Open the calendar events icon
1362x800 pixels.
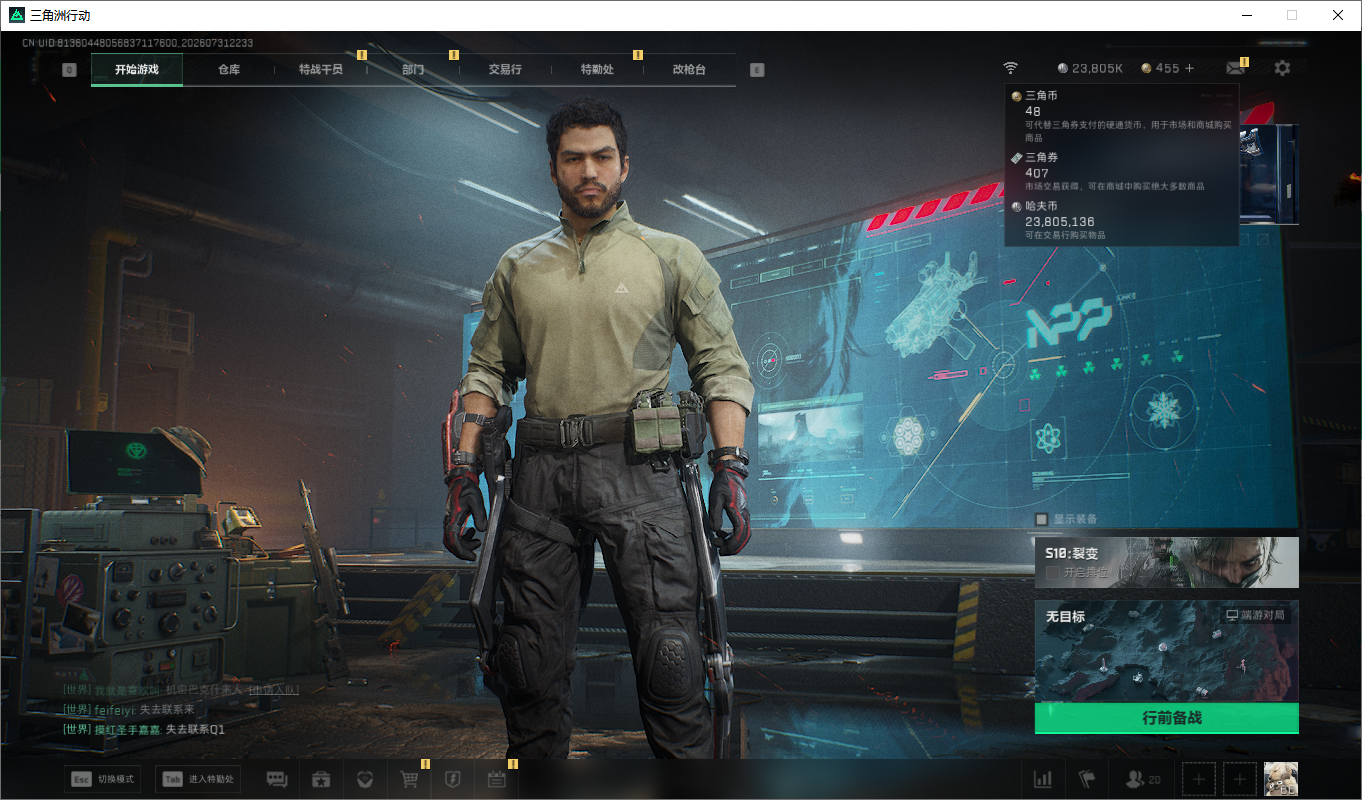pyautogui.click(x=496, y=779)
